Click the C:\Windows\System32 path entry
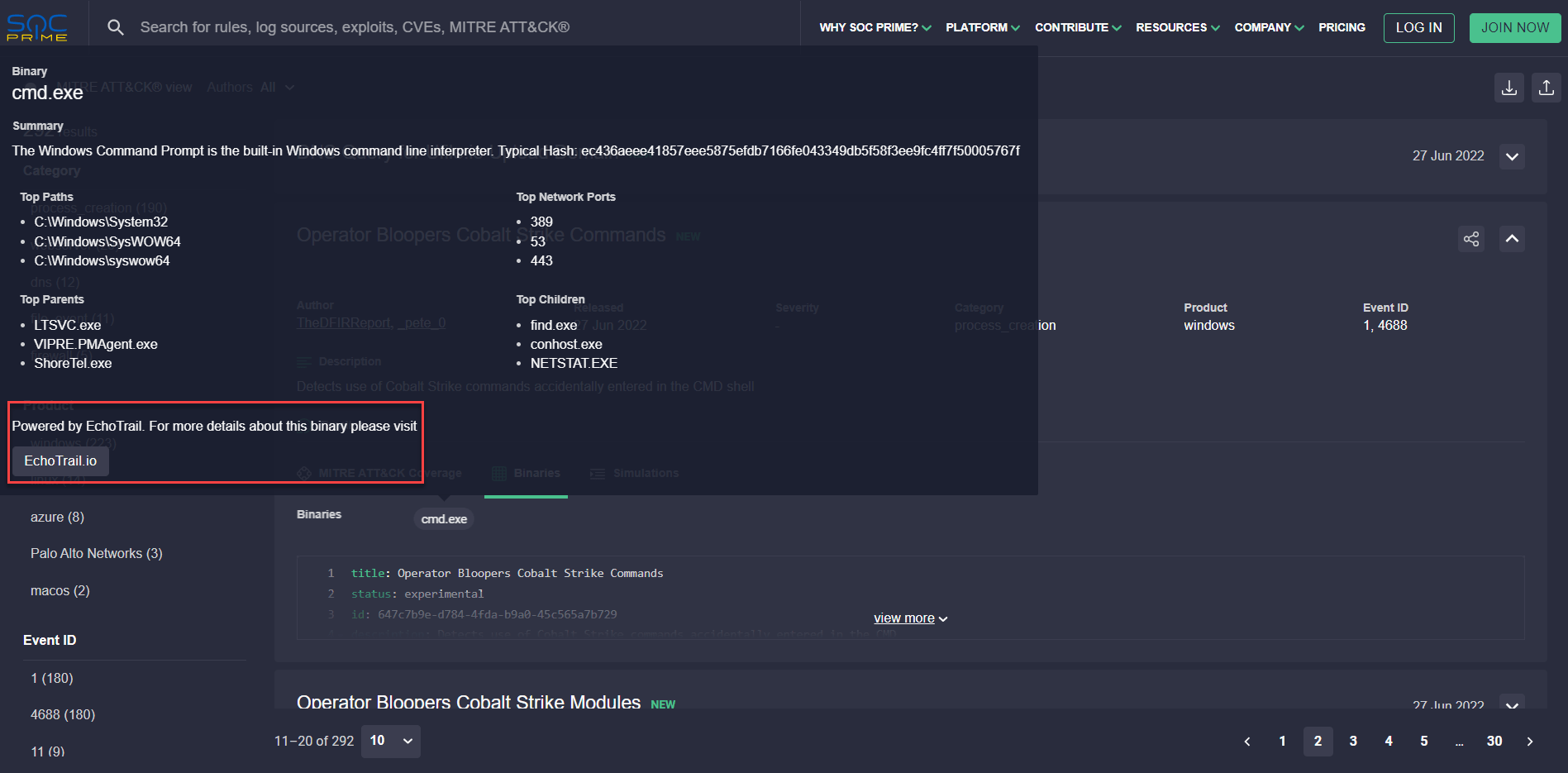1568x773 pixels. point(101,222)
